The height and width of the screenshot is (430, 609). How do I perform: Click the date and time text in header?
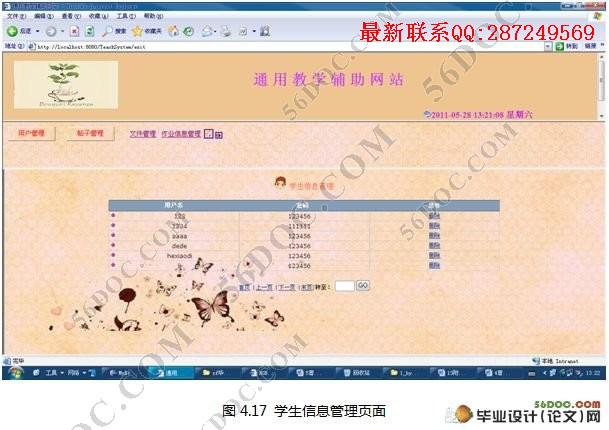click(482, 115)
